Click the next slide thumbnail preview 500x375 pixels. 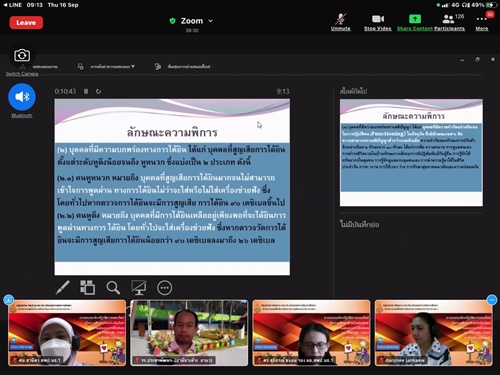411,152
